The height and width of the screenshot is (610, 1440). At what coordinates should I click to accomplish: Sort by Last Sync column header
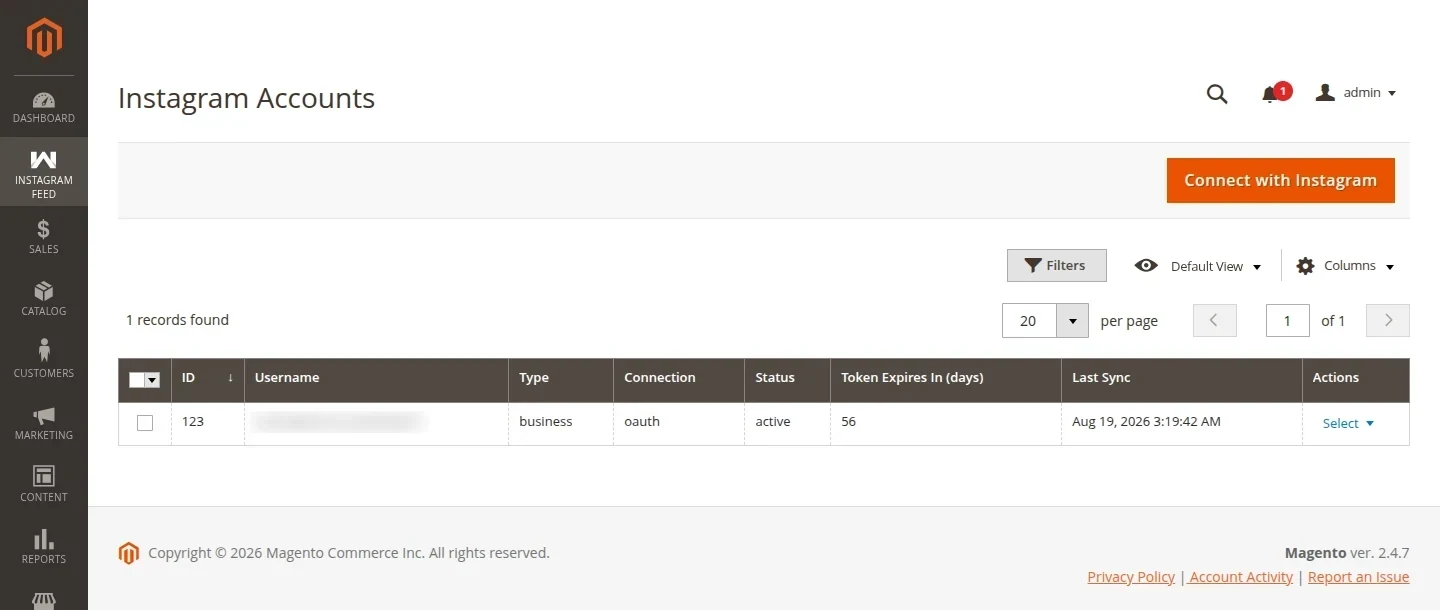tap(1182, 378)
